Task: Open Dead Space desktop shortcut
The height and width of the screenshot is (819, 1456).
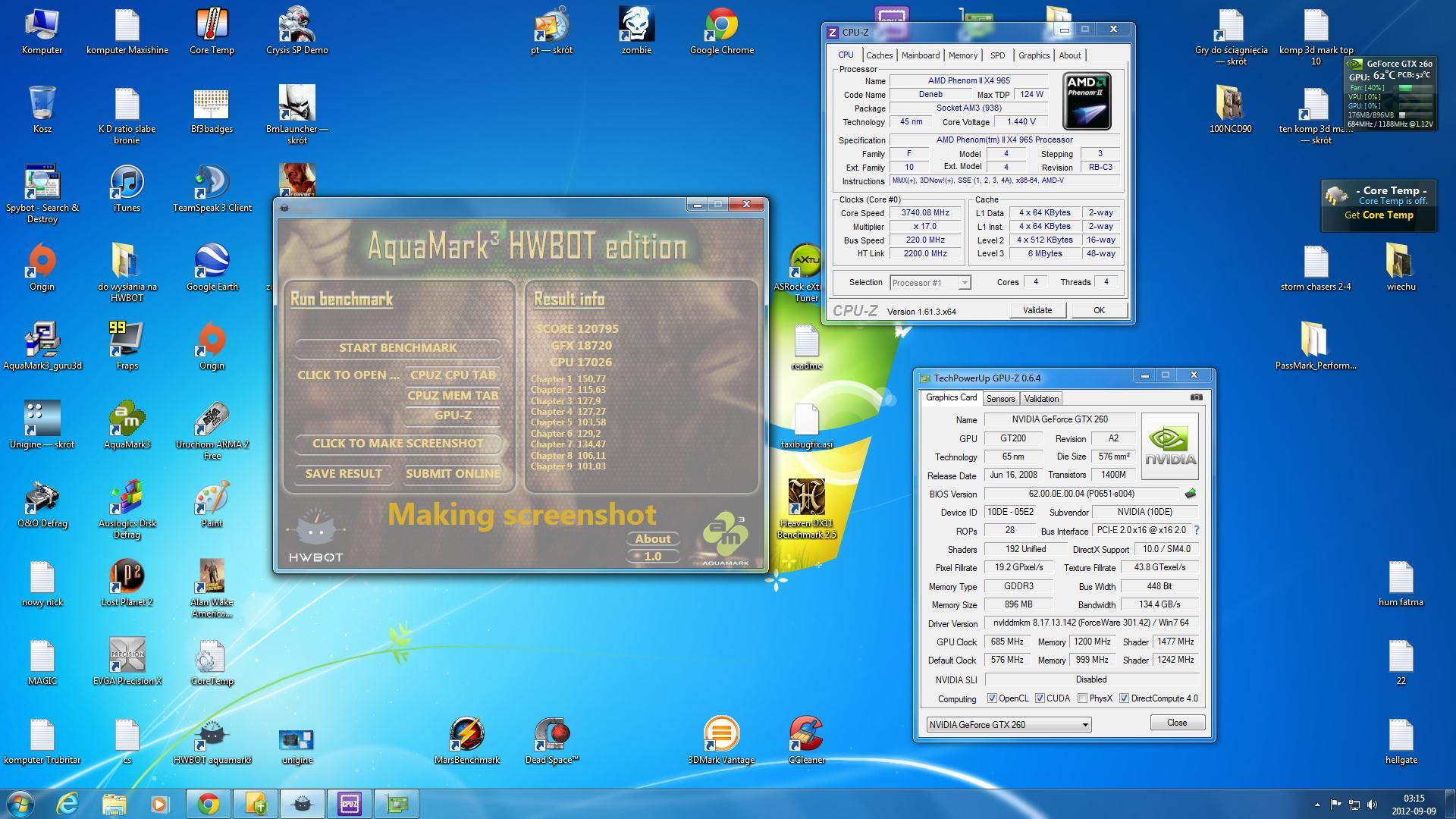Action: (551, 740)
